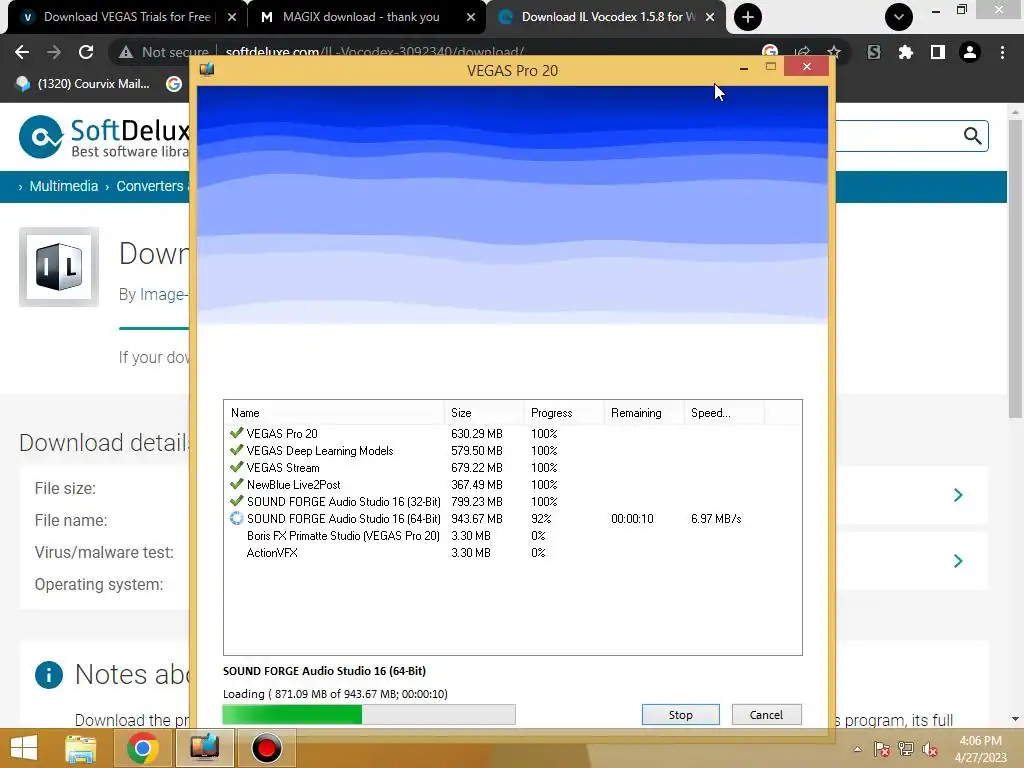Open Chrome extensions puzzle icon
The height and width of the screenshot is (768, 1024).
[x=905, y=52]
